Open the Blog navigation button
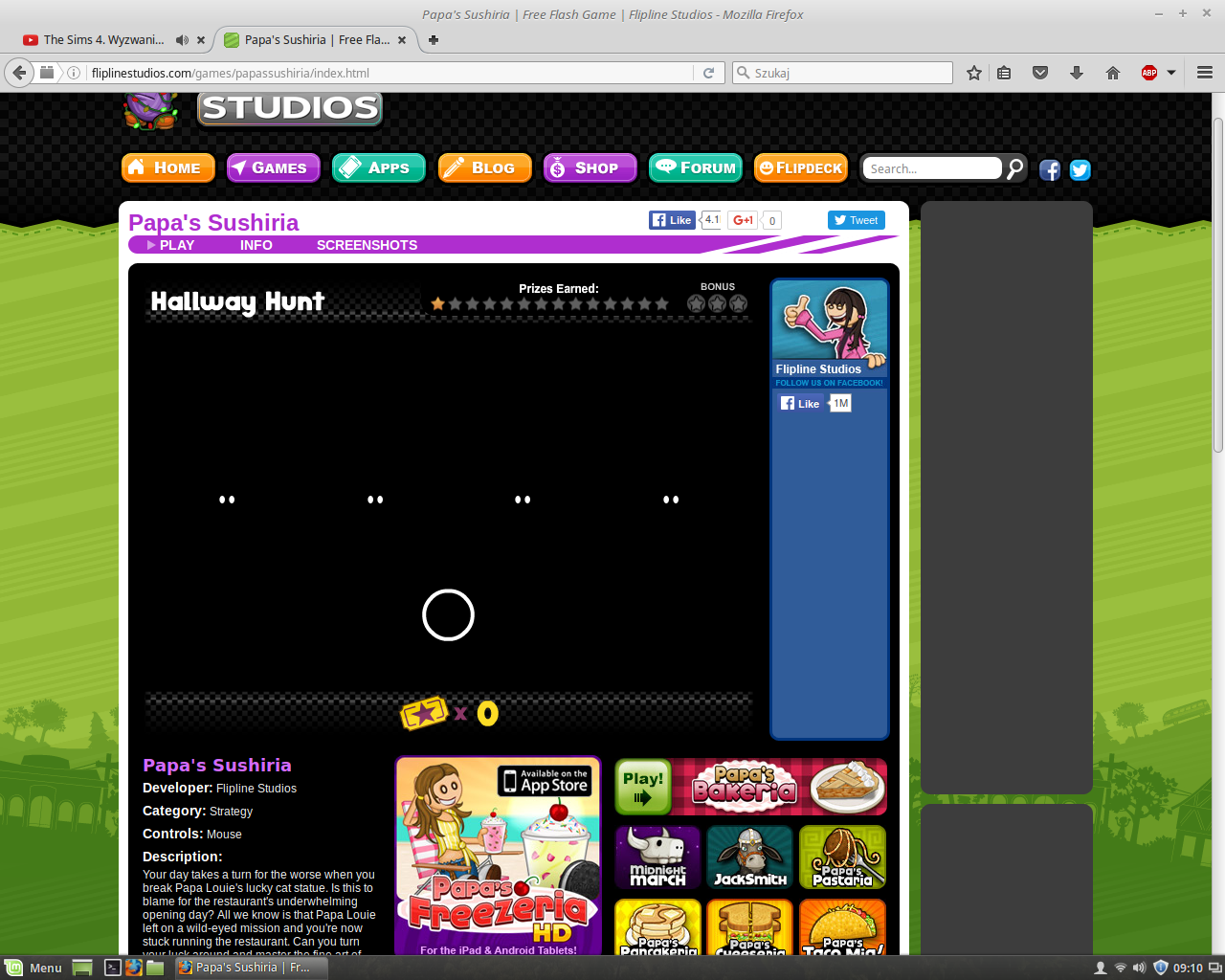Screen dimensions: 1225x980 coord(484,167)
